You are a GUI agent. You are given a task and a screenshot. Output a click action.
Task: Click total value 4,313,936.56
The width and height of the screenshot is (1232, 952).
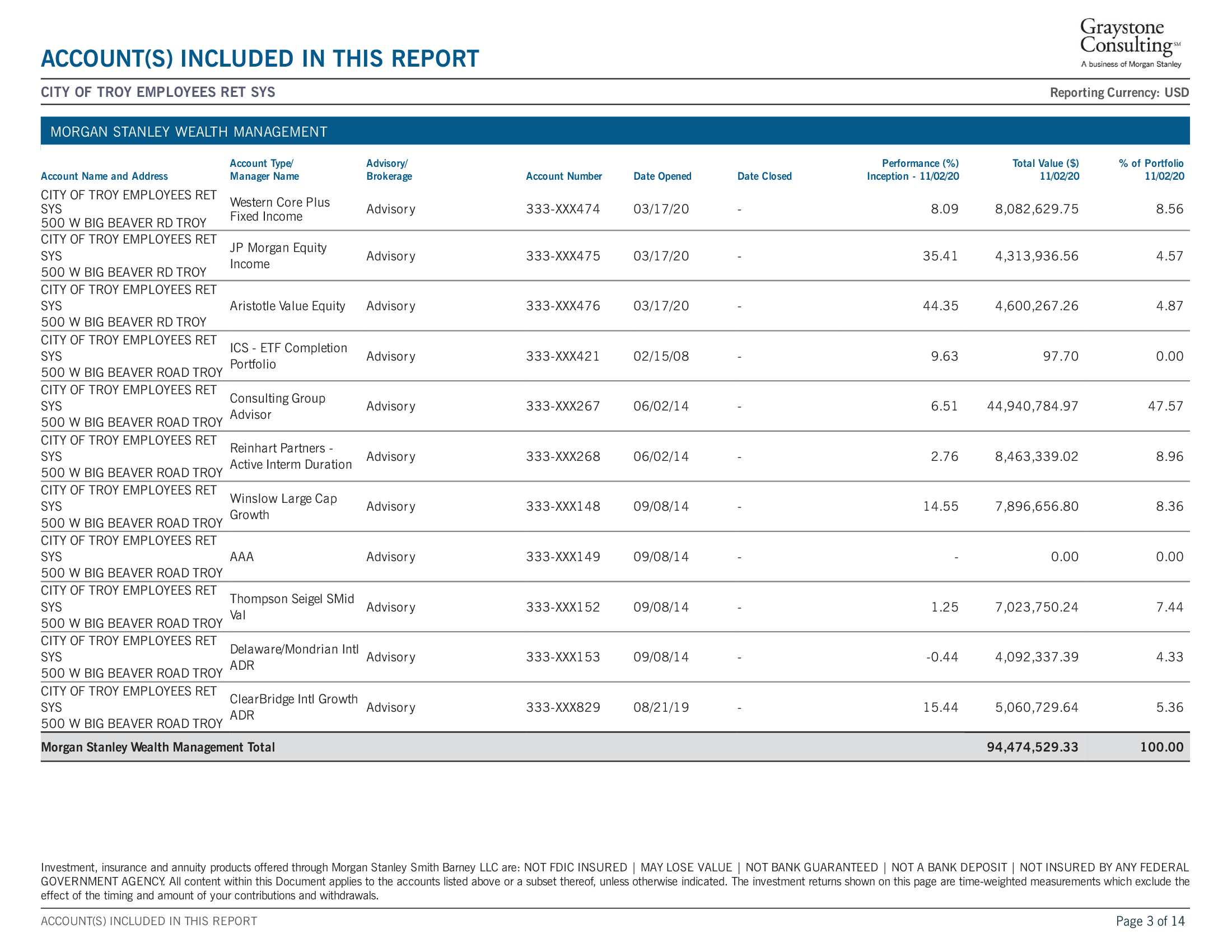tap(1037, 256)
